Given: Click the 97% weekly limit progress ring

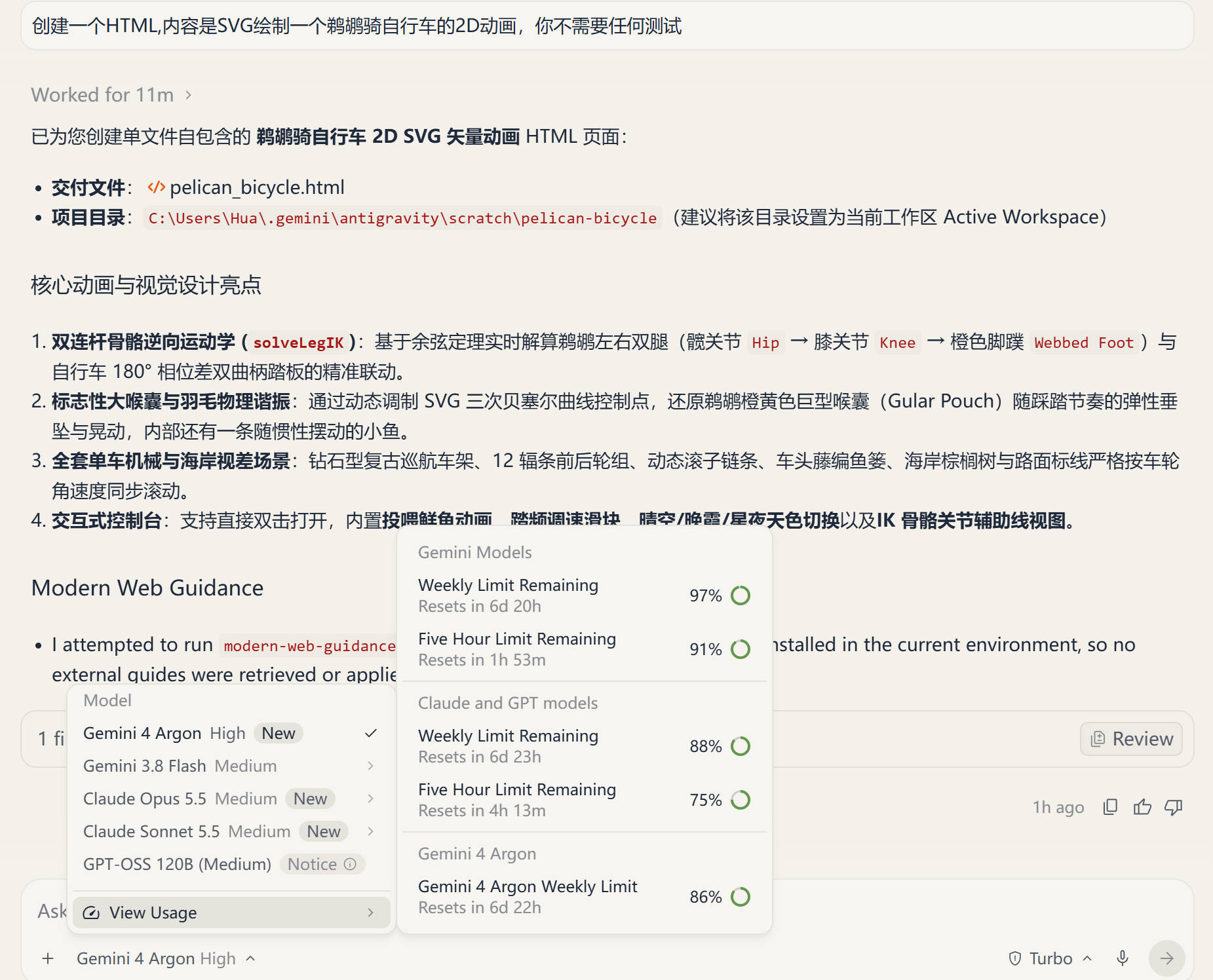Looking at the screenshot, I should click(741, 595).
